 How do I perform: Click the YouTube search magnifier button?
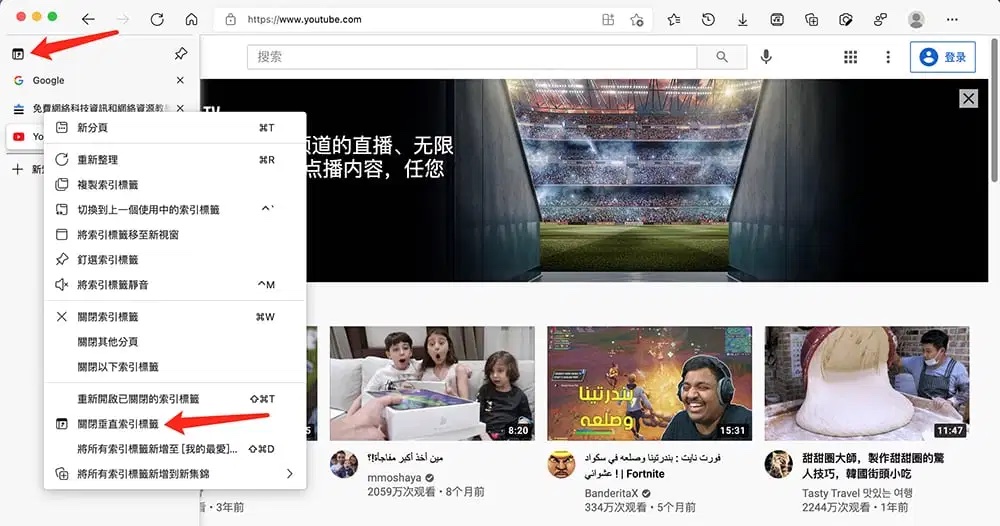point(722,57)
